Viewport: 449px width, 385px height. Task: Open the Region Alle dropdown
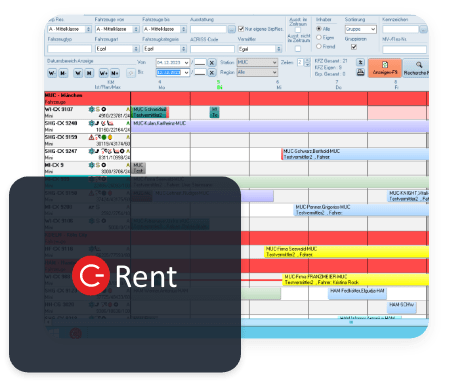coord(257,72)
